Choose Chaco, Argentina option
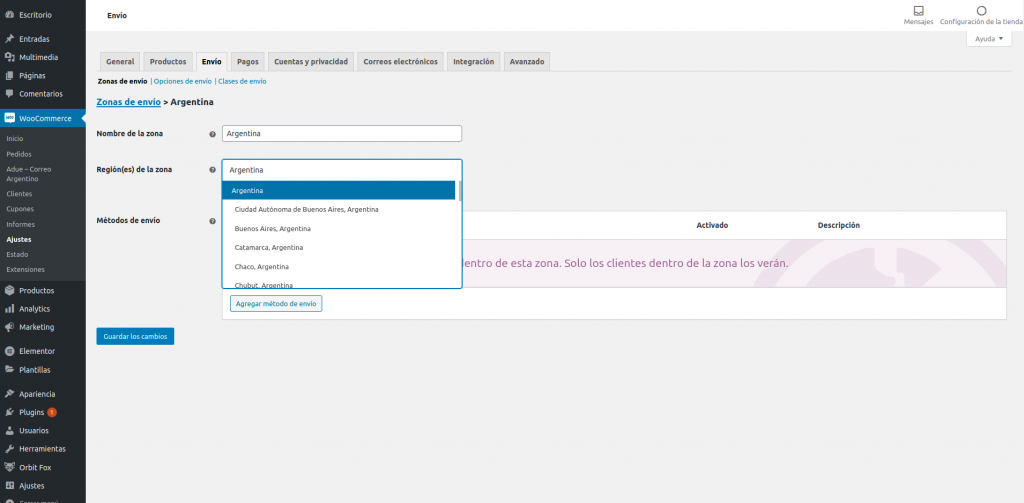The width and height of the screenshot is (1024, 503). click(338, 267)
